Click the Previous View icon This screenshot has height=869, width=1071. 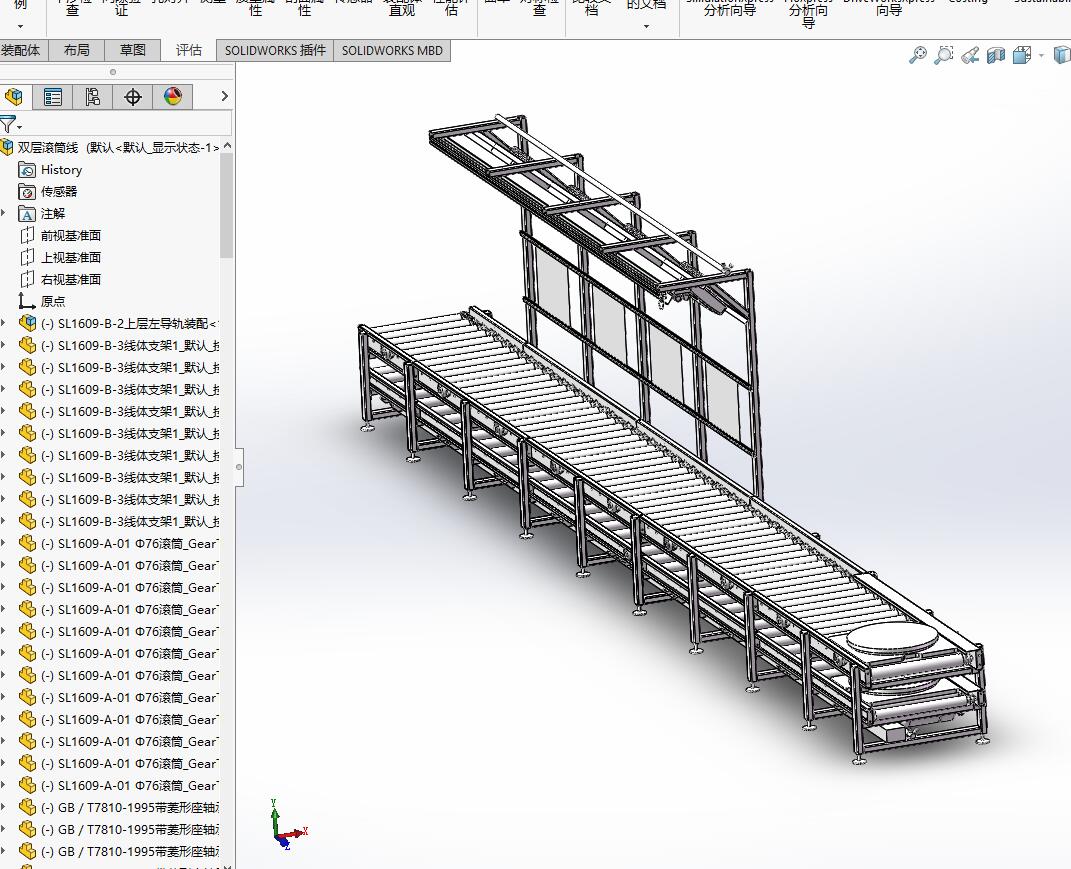[x=969, y=55]
